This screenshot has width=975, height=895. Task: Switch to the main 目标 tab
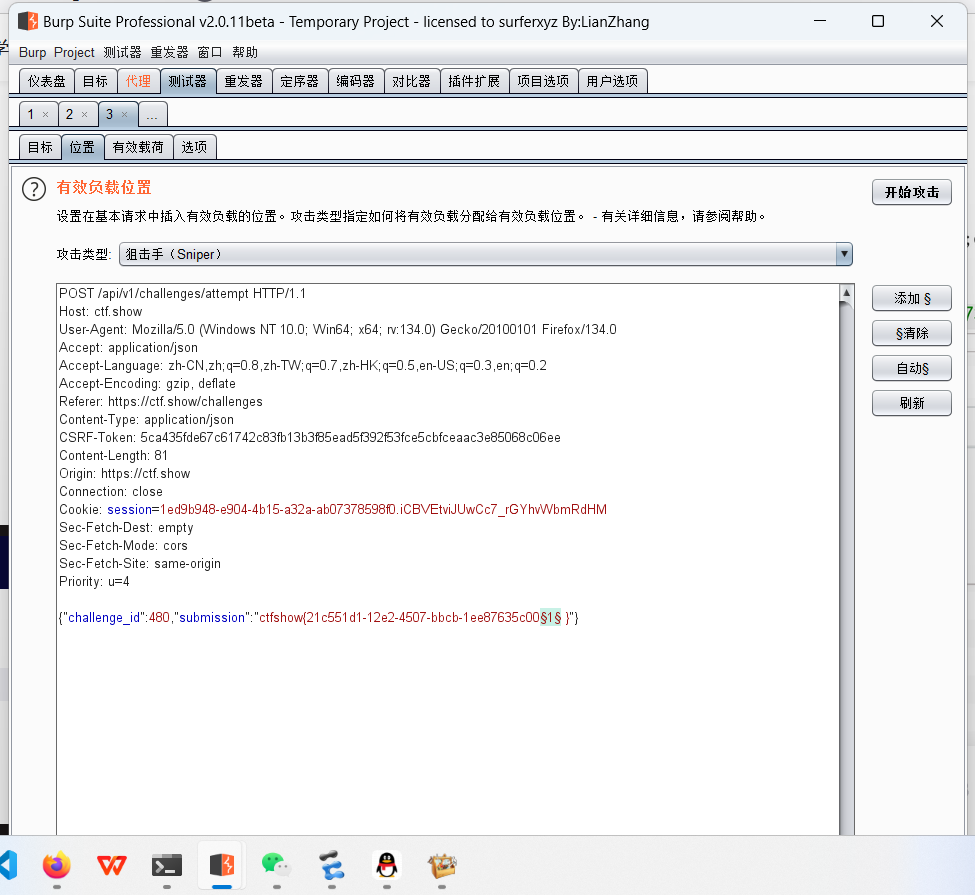point(95,81)
